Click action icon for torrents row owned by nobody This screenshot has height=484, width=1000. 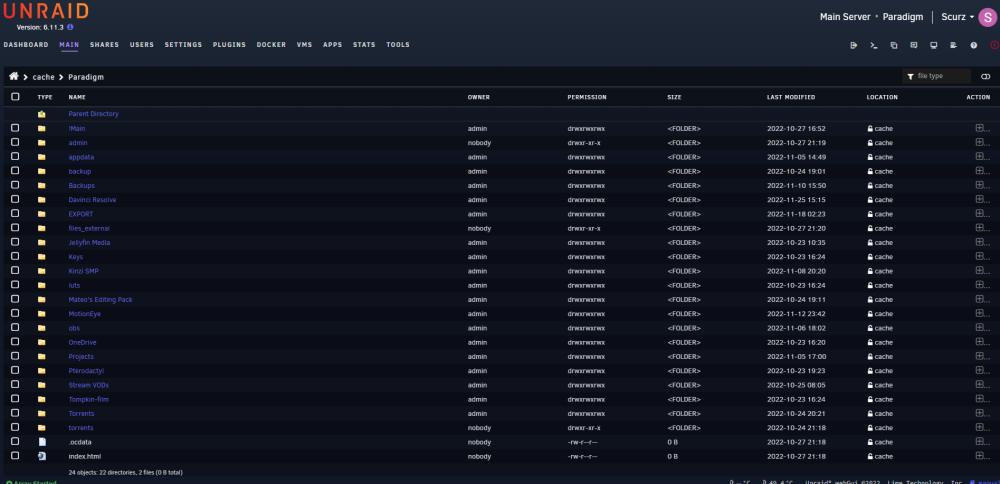pos(980,428)
